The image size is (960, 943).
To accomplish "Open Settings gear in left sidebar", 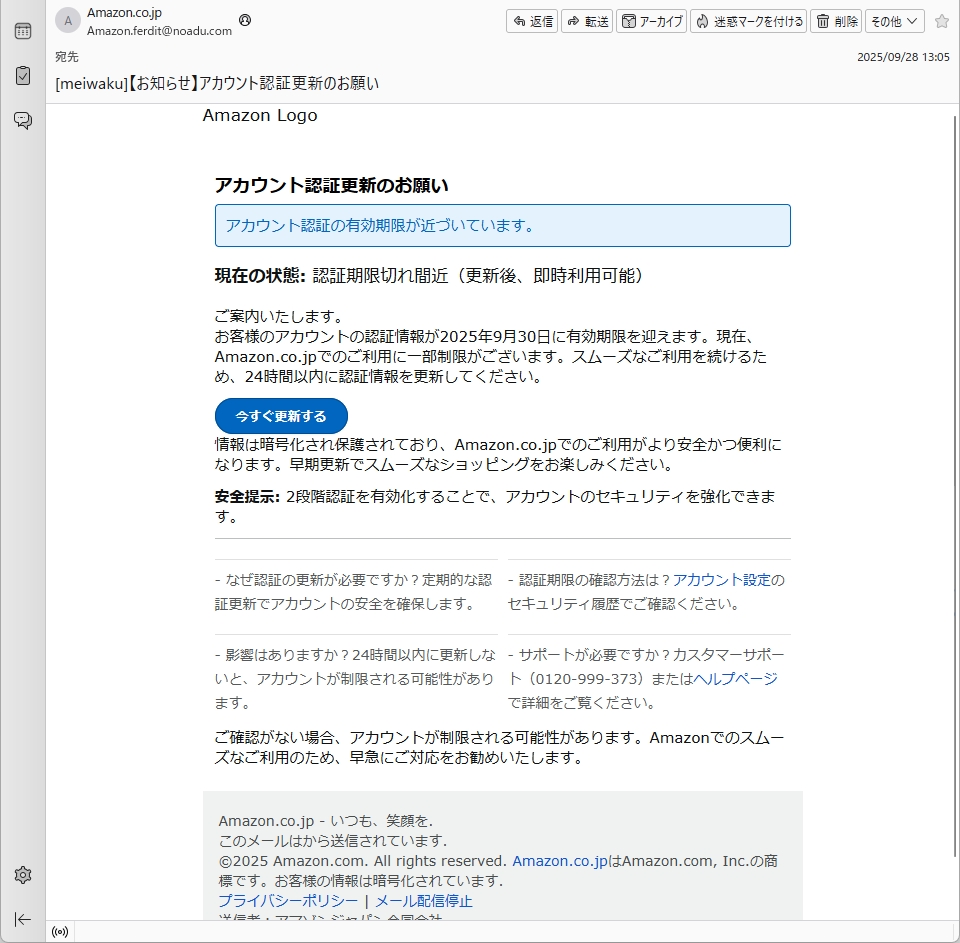I will click(23, 875).
